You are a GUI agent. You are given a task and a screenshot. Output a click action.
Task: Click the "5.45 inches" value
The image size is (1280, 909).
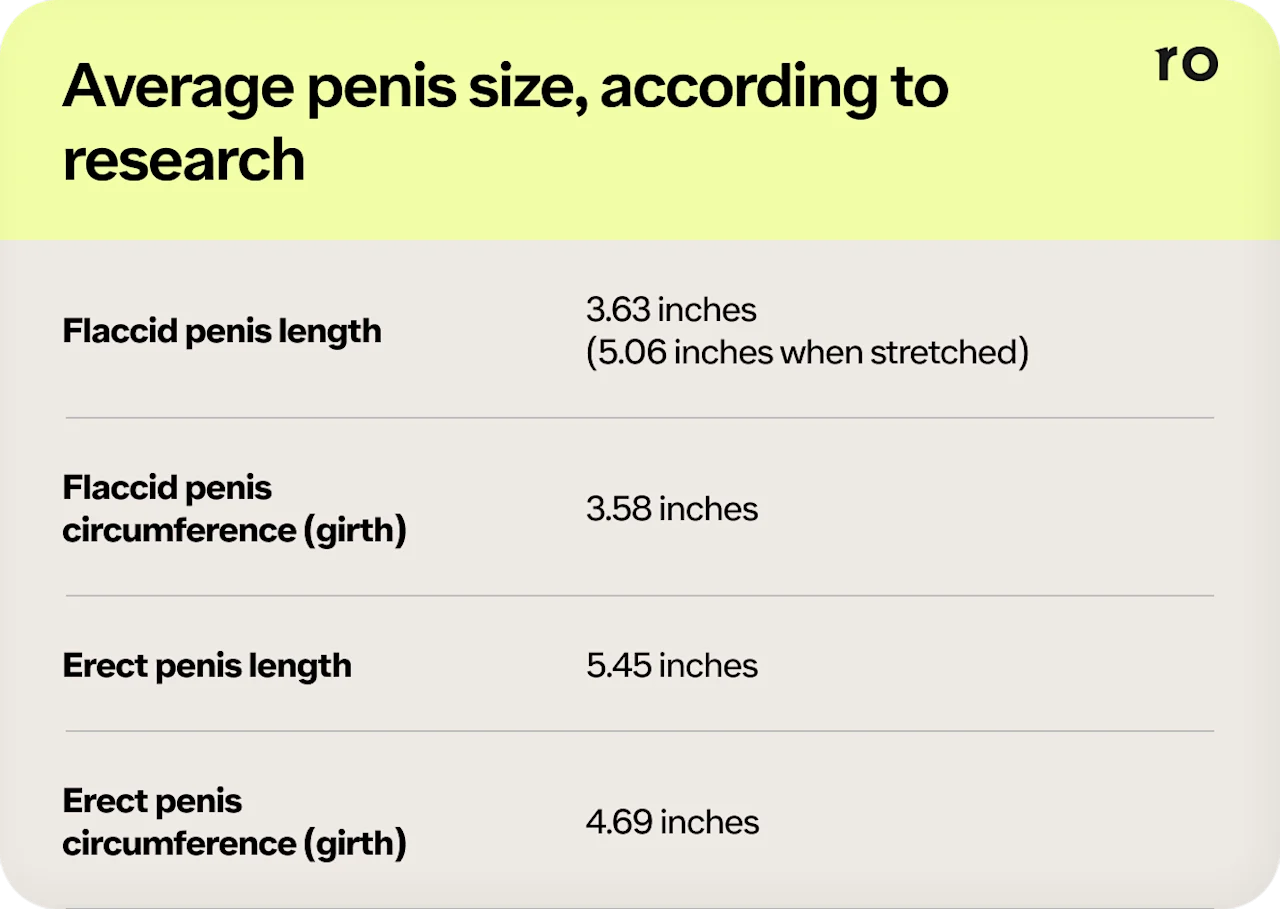click(672, 666)
